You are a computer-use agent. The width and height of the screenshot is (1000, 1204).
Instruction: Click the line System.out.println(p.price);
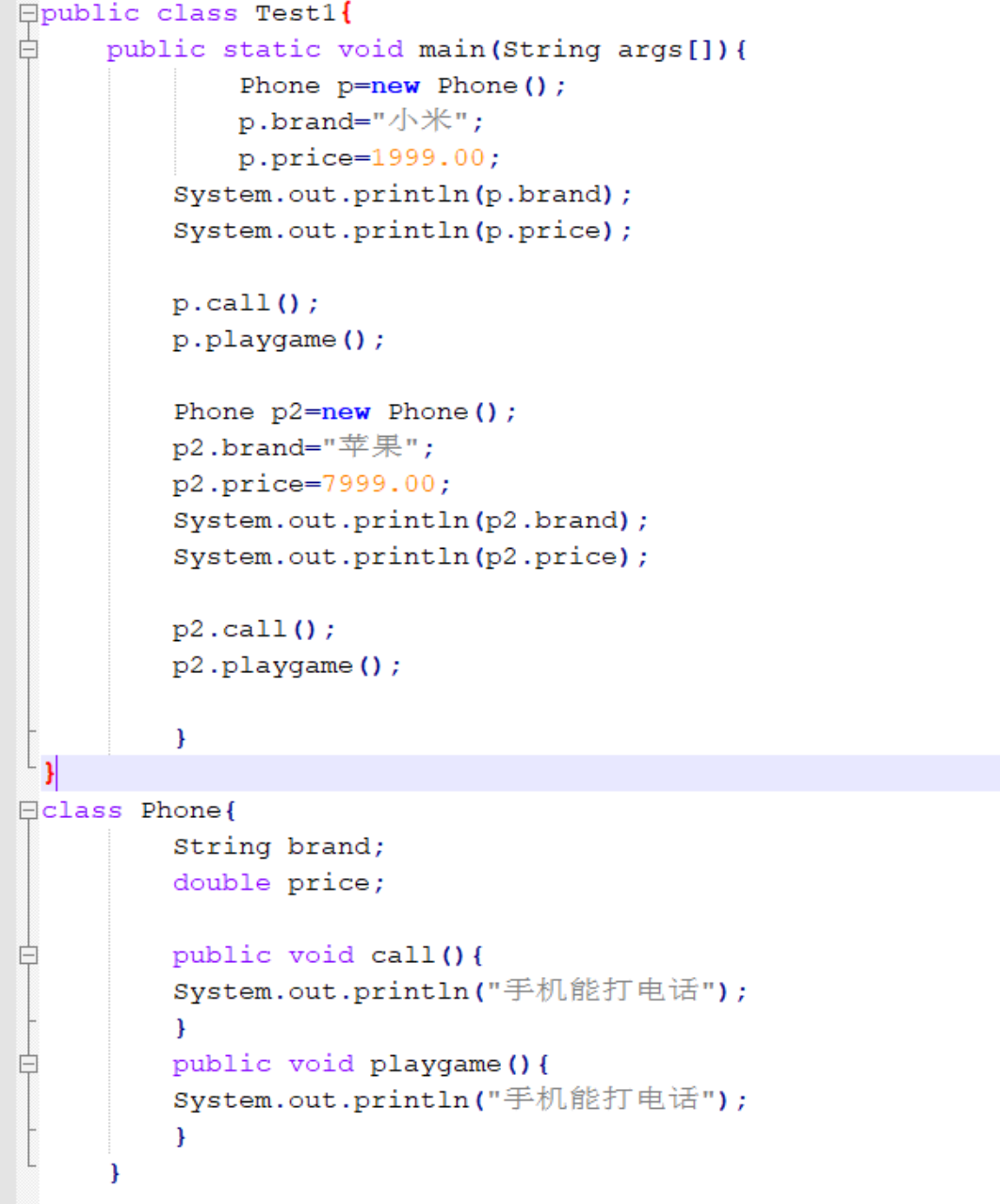click(402, 231)
